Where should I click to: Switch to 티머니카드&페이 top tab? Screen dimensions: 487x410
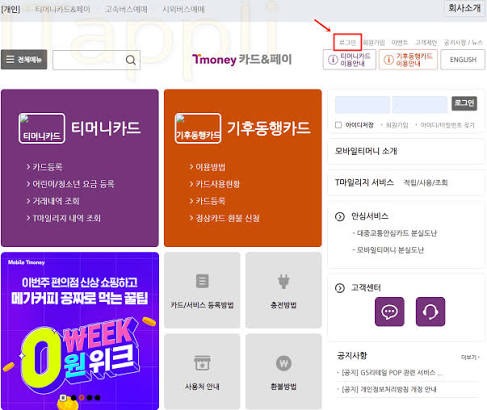coord(63,9)
